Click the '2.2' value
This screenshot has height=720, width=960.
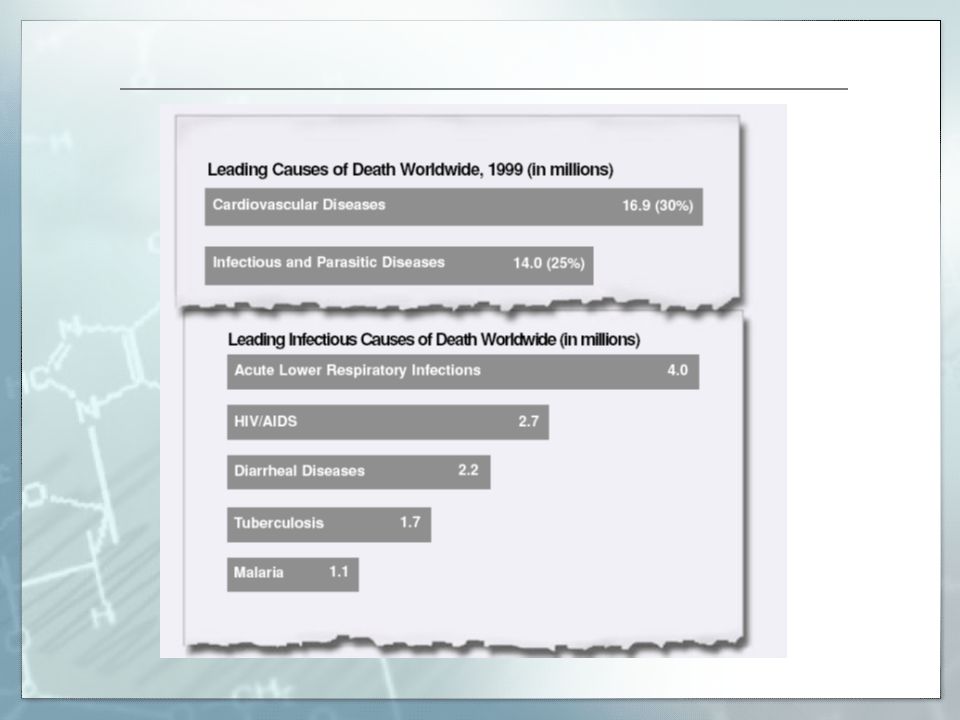[468, 470]
